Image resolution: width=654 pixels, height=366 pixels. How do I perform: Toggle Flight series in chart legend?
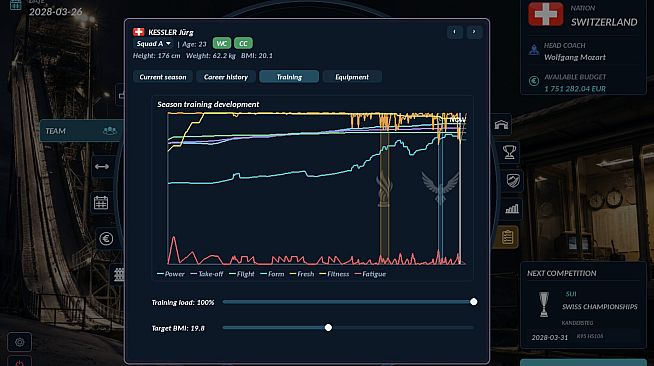click(x=242, y=274)
